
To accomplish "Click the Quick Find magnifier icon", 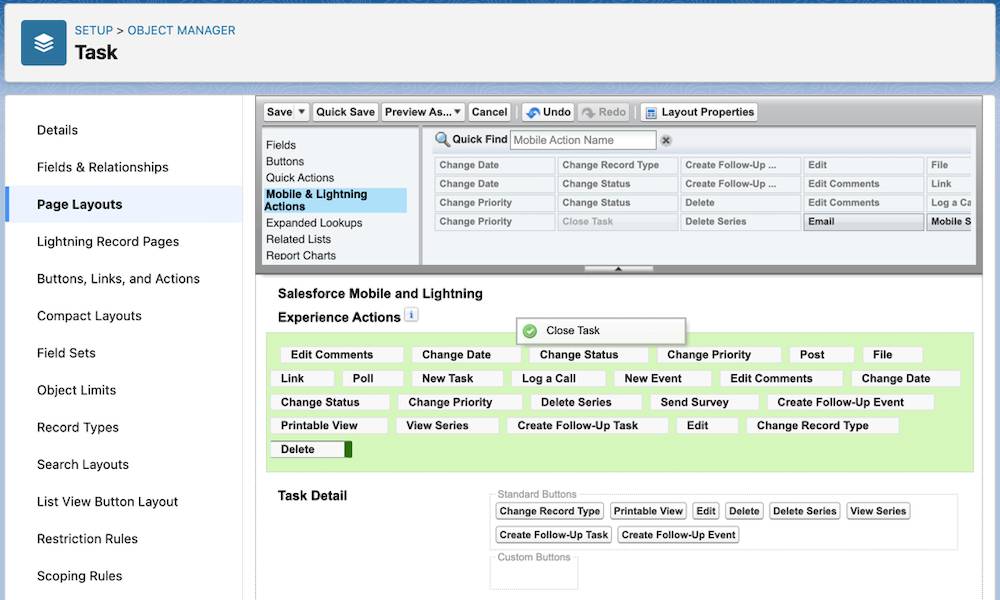I will click(x=442, y=139).
